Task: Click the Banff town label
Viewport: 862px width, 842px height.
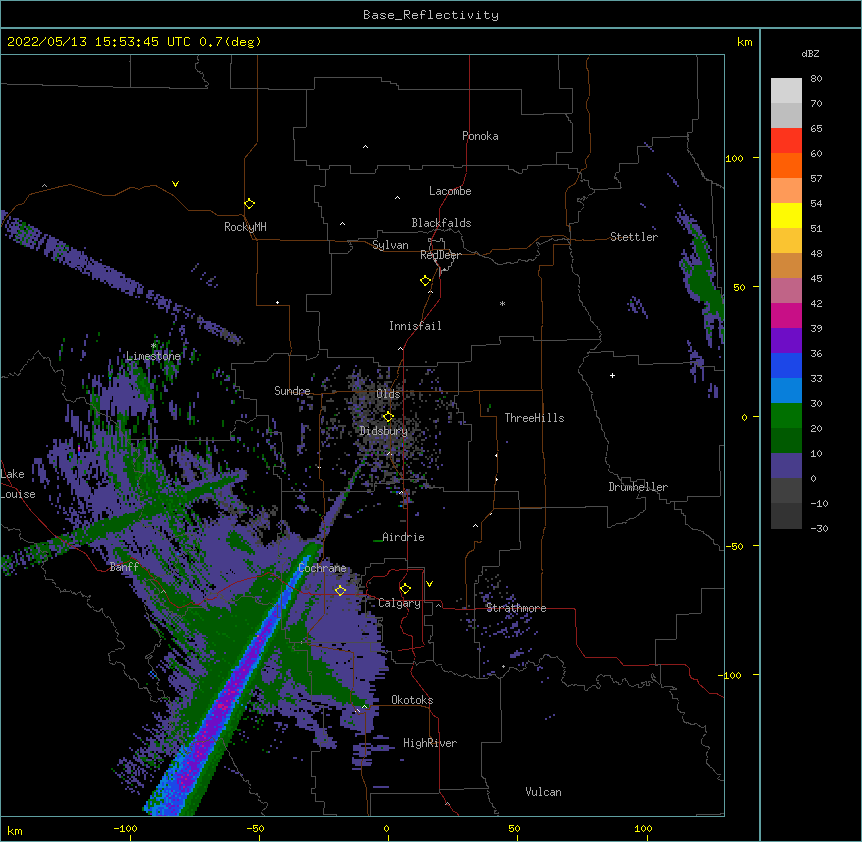Action: pyautogui.click(x=124, y=567)
